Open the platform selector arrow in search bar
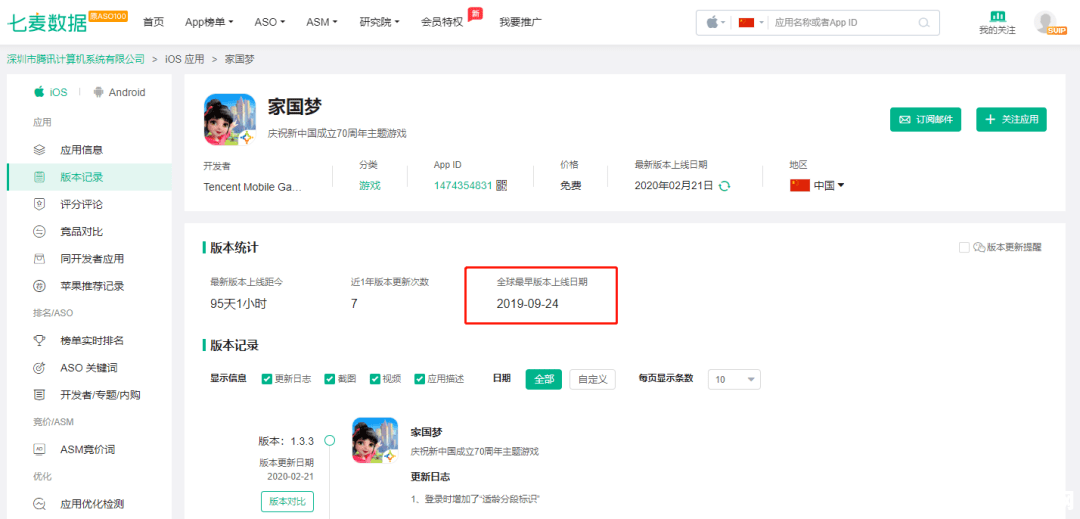The width and height of the screenshot is (1080, 519). pyautogui.click(x=723, y=23)
